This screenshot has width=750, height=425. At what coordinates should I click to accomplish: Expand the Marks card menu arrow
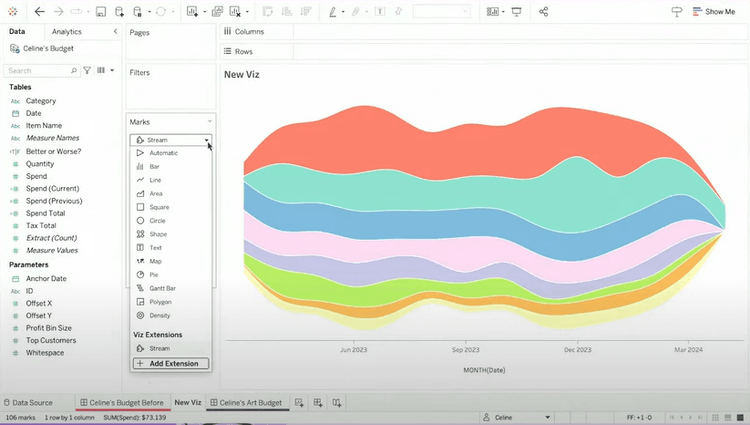[209, 122]
